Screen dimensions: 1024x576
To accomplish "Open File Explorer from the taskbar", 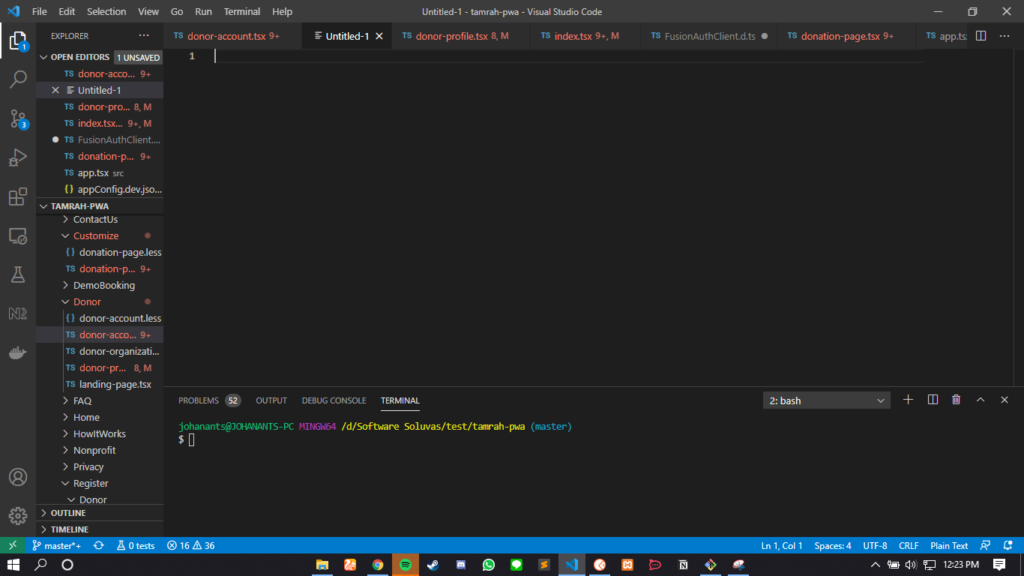I will (x=322, y=564).
